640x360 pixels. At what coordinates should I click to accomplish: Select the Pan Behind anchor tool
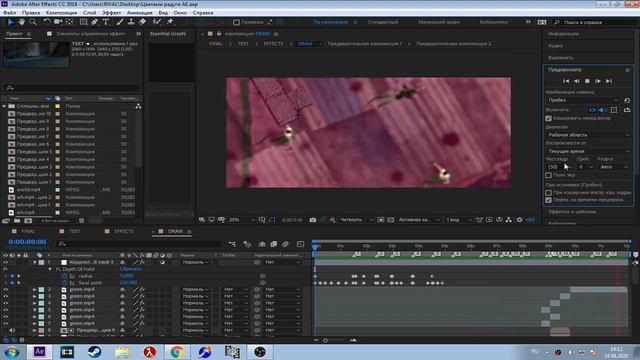click(70, 22)
